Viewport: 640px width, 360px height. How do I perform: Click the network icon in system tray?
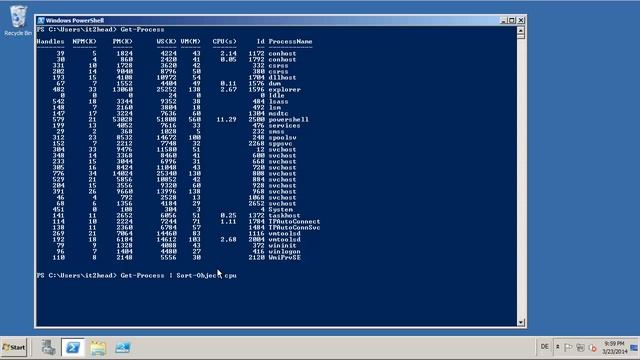point(580,347)
